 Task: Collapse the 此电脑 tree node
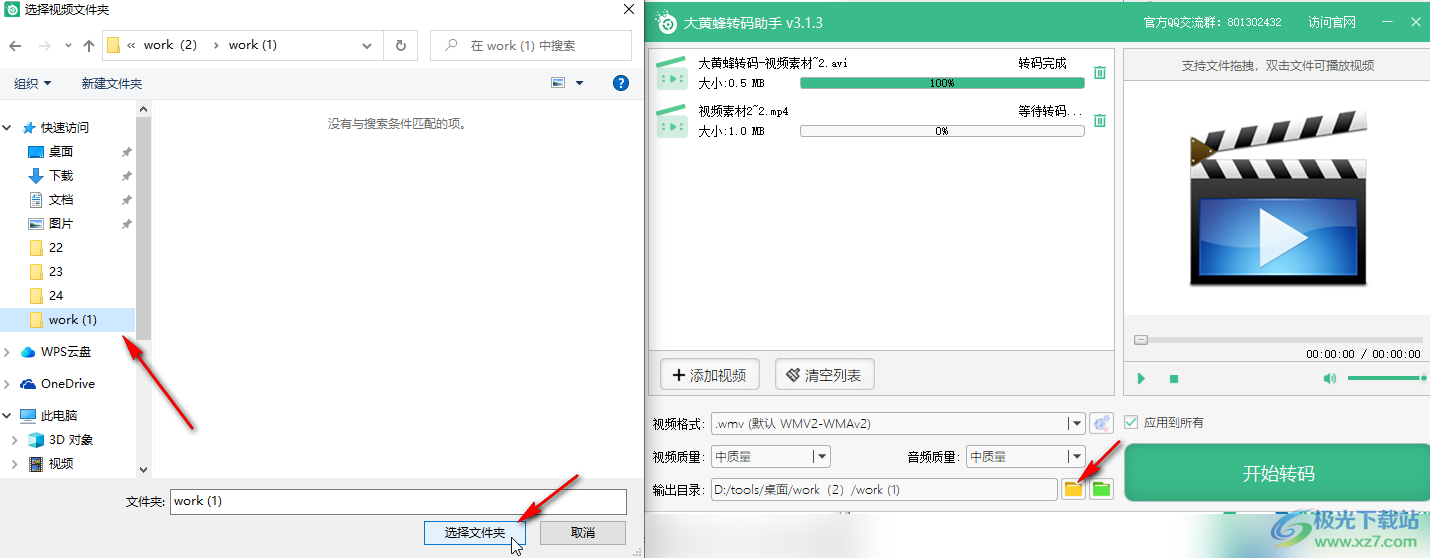pos(8,415)
